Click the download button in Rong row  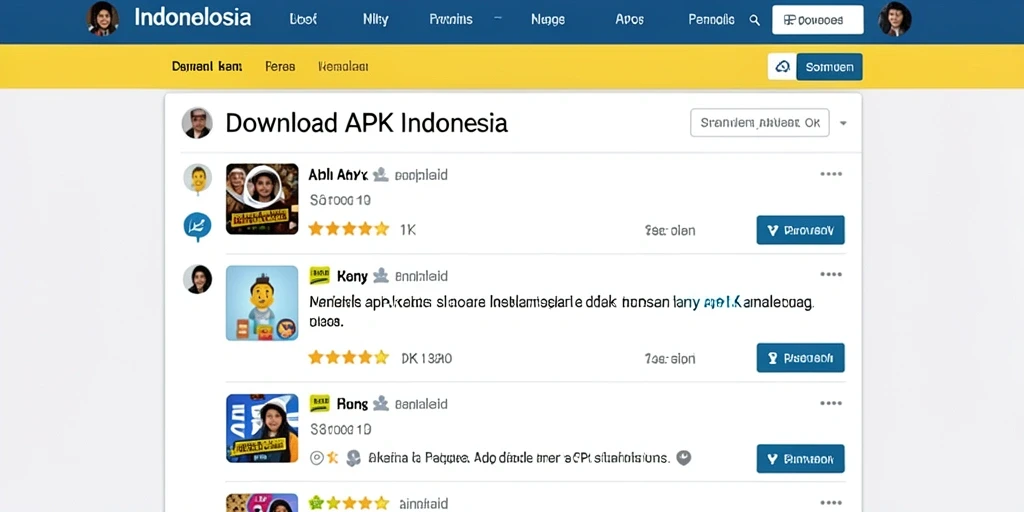pos(801,458)
